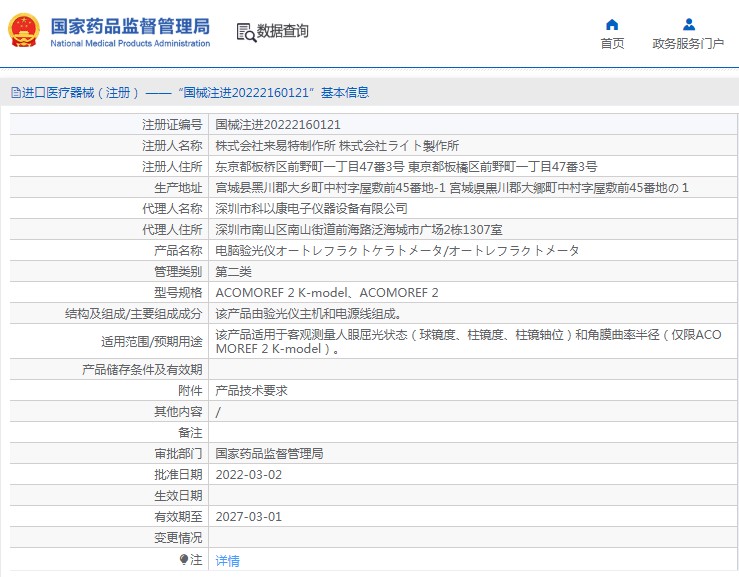Click the approval date 2022-03-02

[249, 474]
